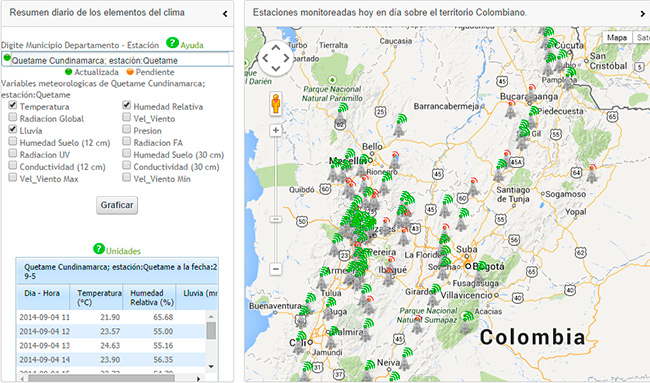This screenshot has width=650, height=383.
Task: Enable the Radiacion Global checkbox
Action: pyautogui.click(x=13, y=117)
